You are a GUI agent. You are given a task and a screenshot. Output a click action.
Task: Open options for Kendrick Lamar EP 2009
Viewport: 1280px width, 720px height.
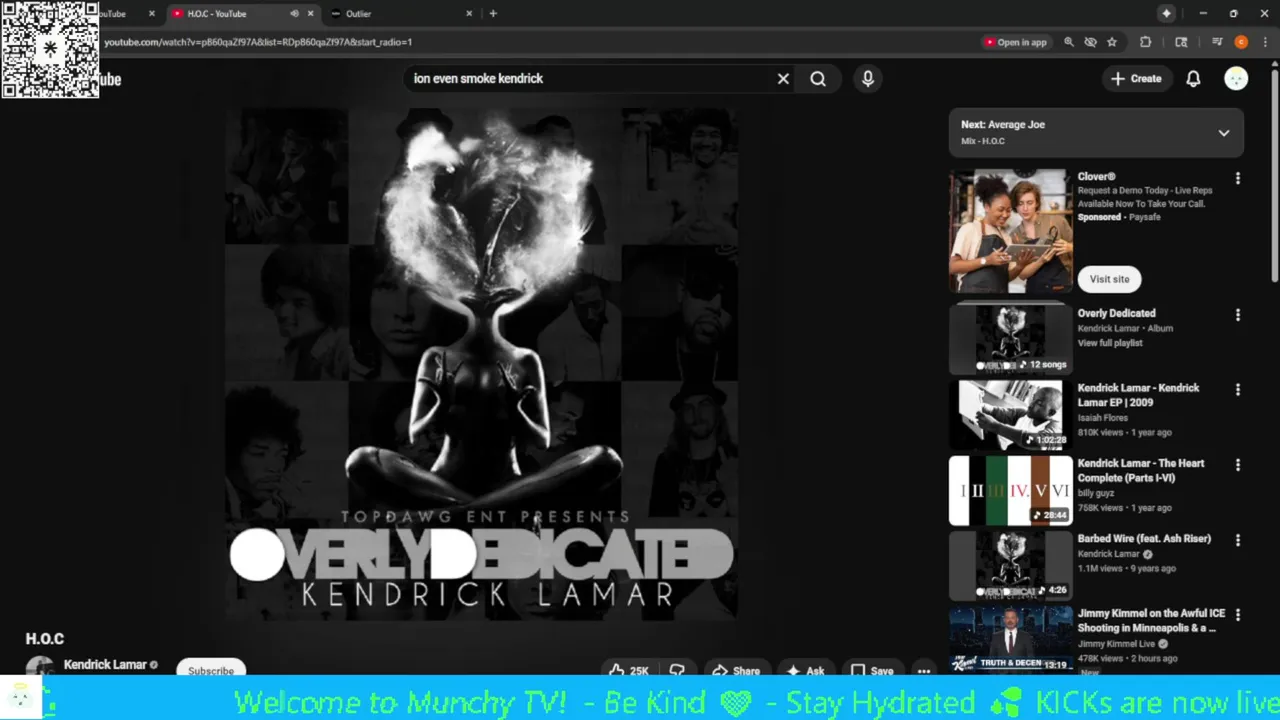1237,390
